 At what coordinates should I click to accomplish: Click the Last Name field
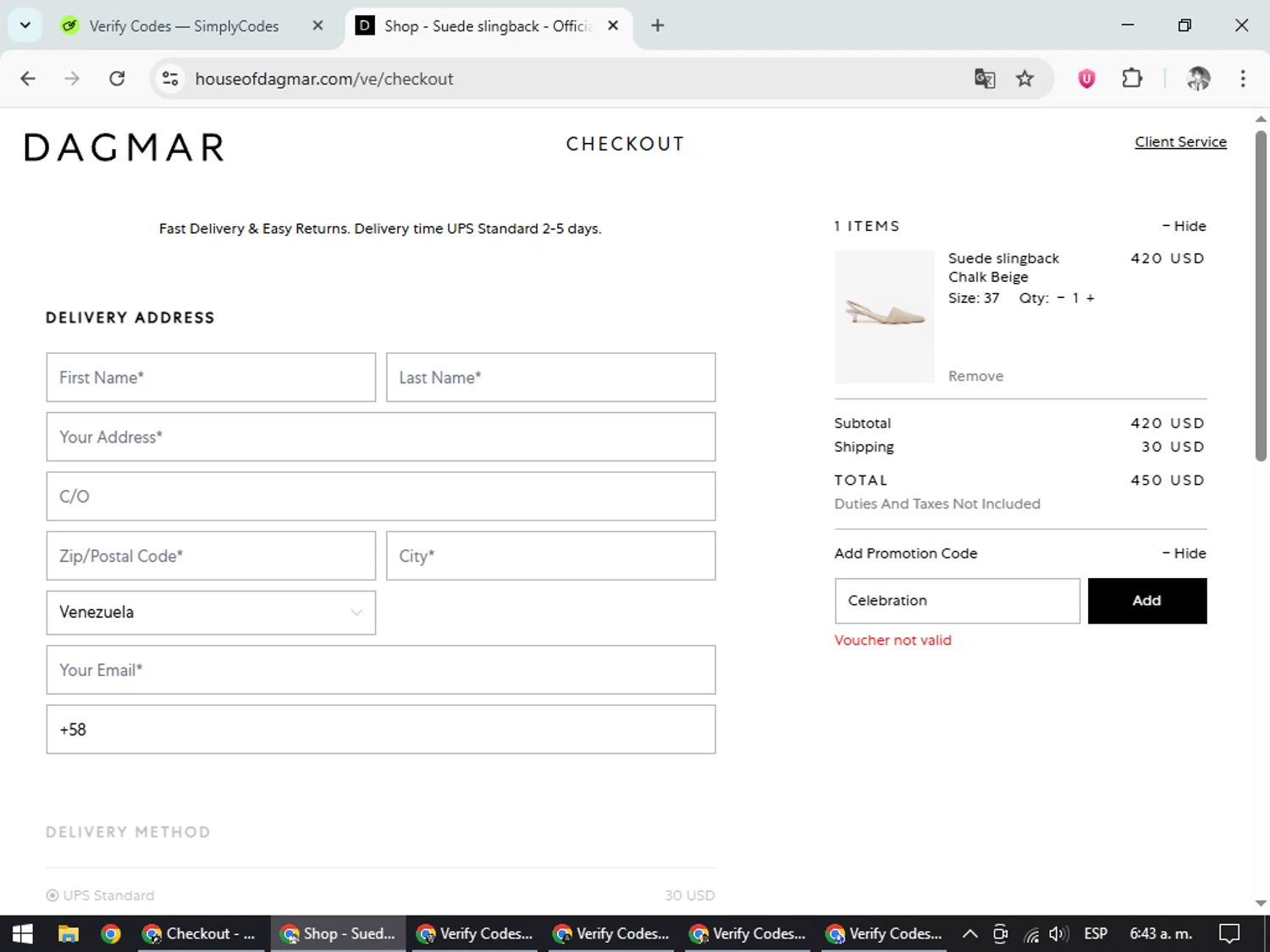tap(551, 377)
